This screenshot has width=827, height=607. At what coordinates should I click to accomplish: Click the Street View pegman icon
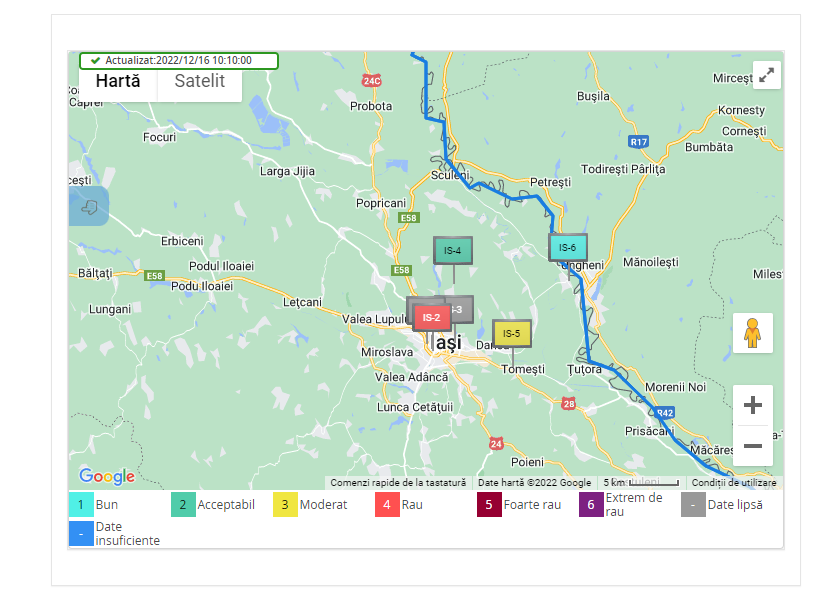pyautogui.click(x=753, y=333)
